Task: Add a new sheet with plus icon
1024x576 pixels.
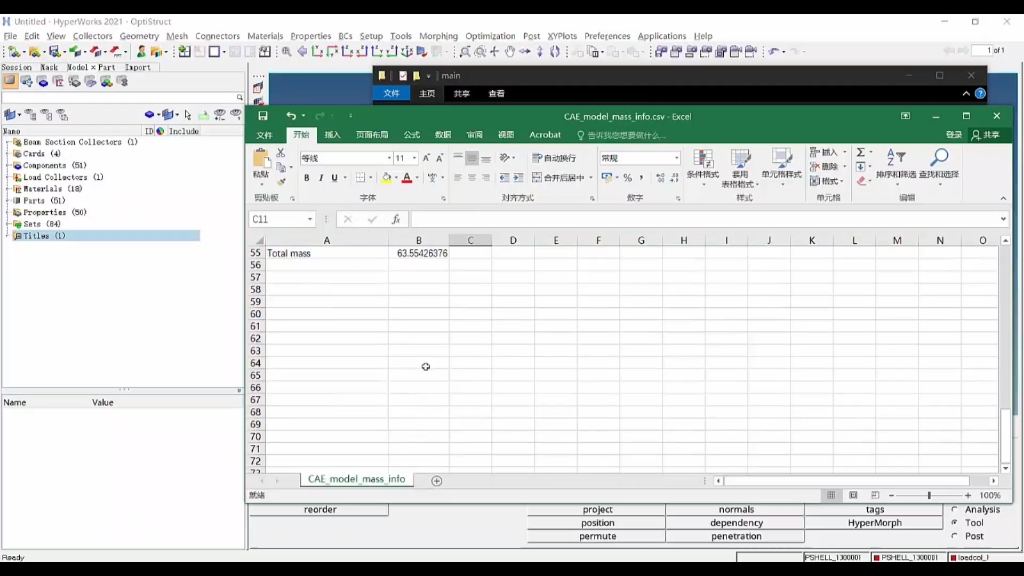Action: (437, 481)
